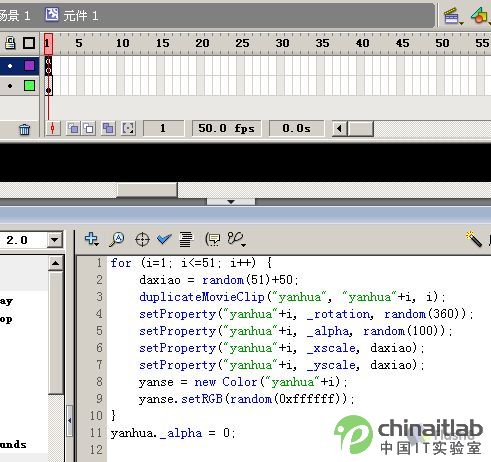Open the Edit Symbols shapes menu
The image size is (491, 462).
click(480, 16)
